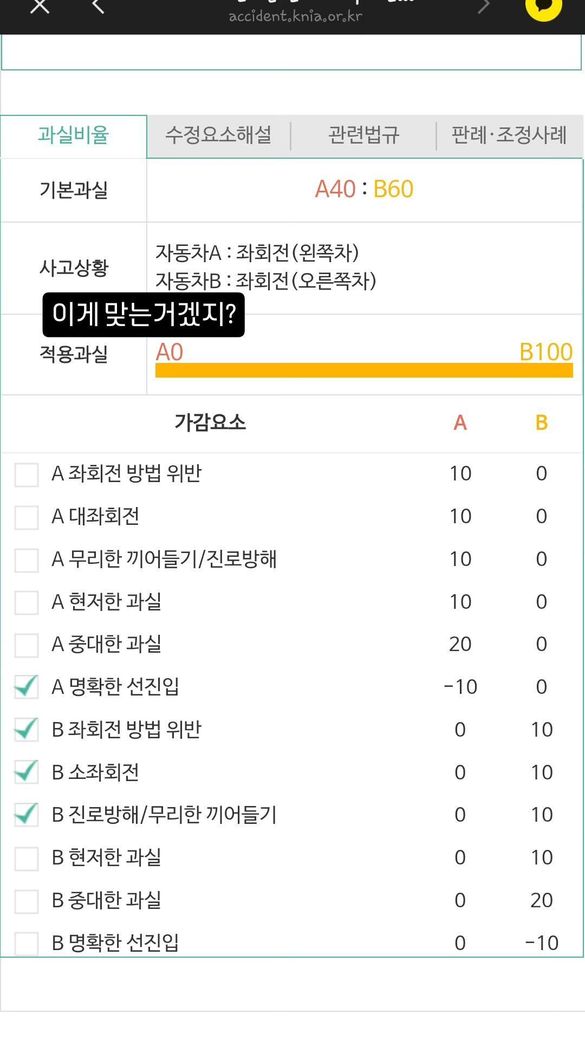The height and width of the screenshot is (1040, 585).
Task: Click the accident.knia.or.kr address text
Action: tap(295, 16)
